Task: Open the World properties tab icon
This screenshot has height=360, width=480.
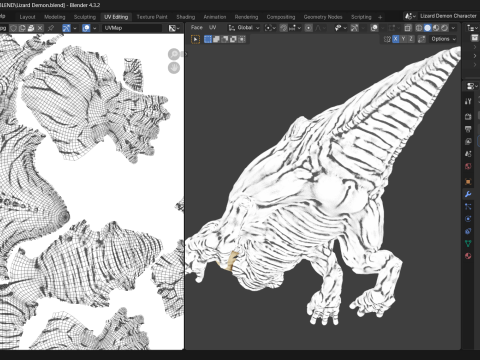Action: [x=468, y=166]
